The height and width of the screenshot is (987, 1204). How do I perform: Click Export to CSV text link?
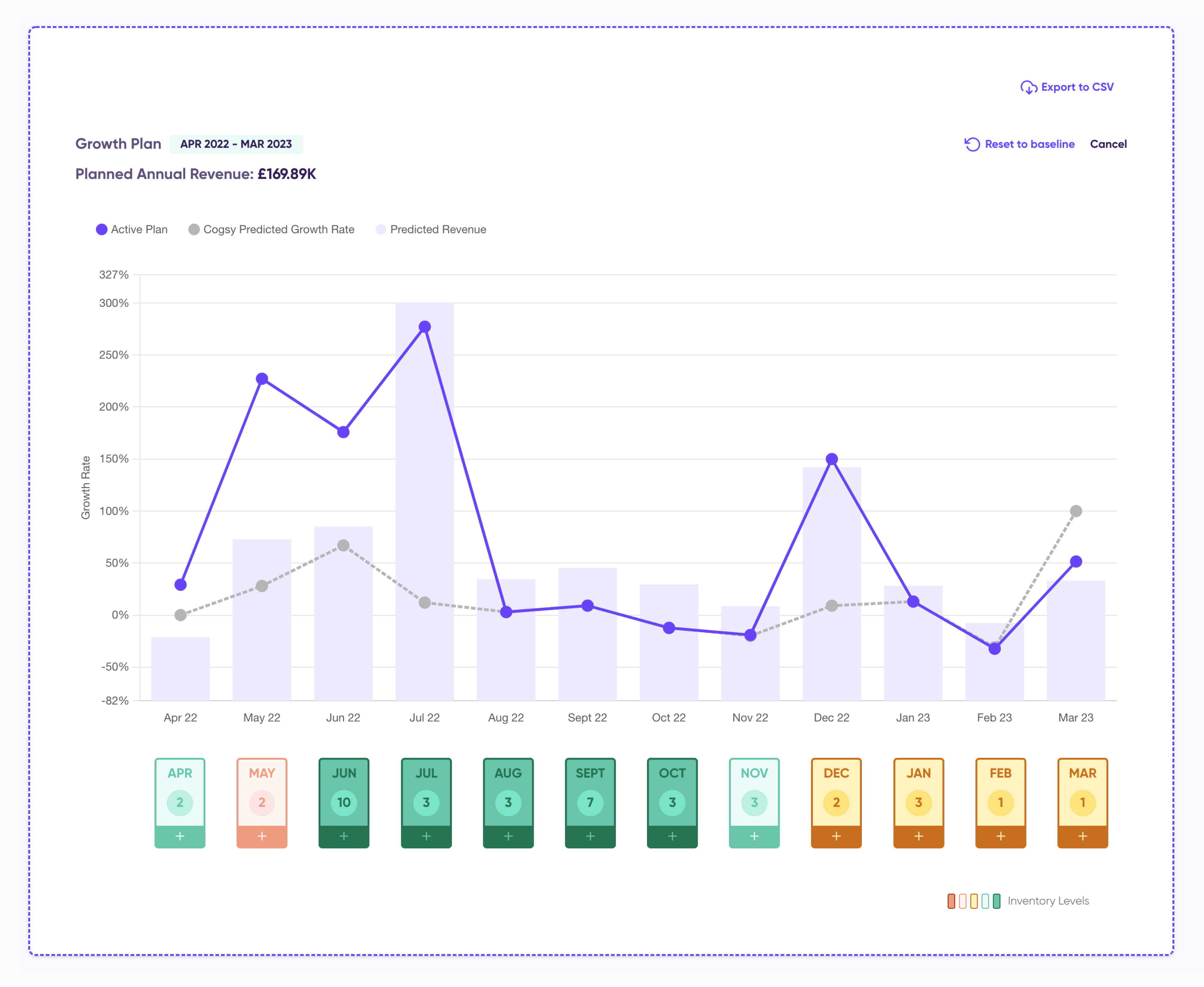click(1077, 88)
